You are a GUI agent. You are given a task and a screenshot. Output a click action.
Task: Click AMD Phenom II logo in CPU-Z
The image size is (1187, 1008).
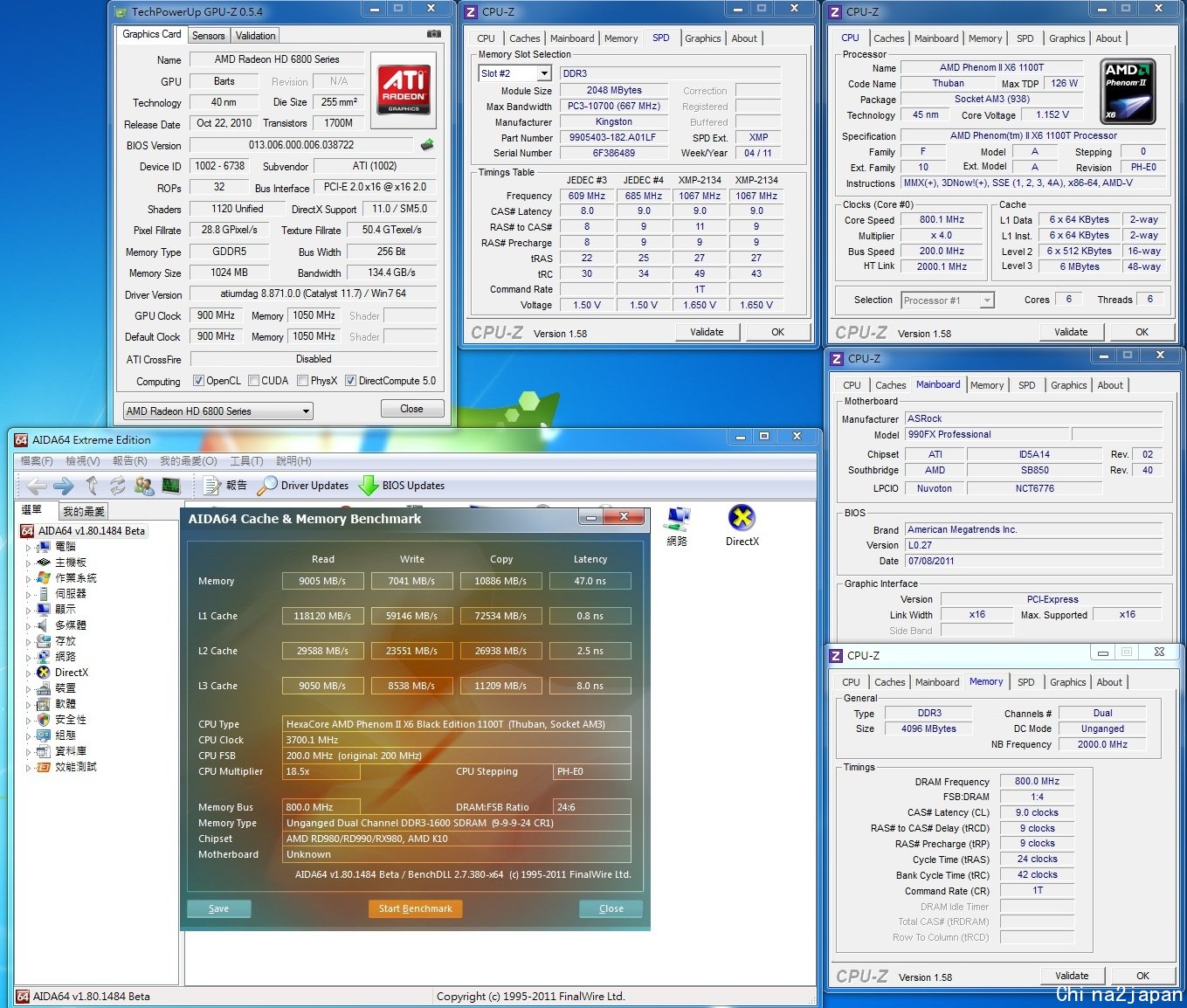(1128, 92)
